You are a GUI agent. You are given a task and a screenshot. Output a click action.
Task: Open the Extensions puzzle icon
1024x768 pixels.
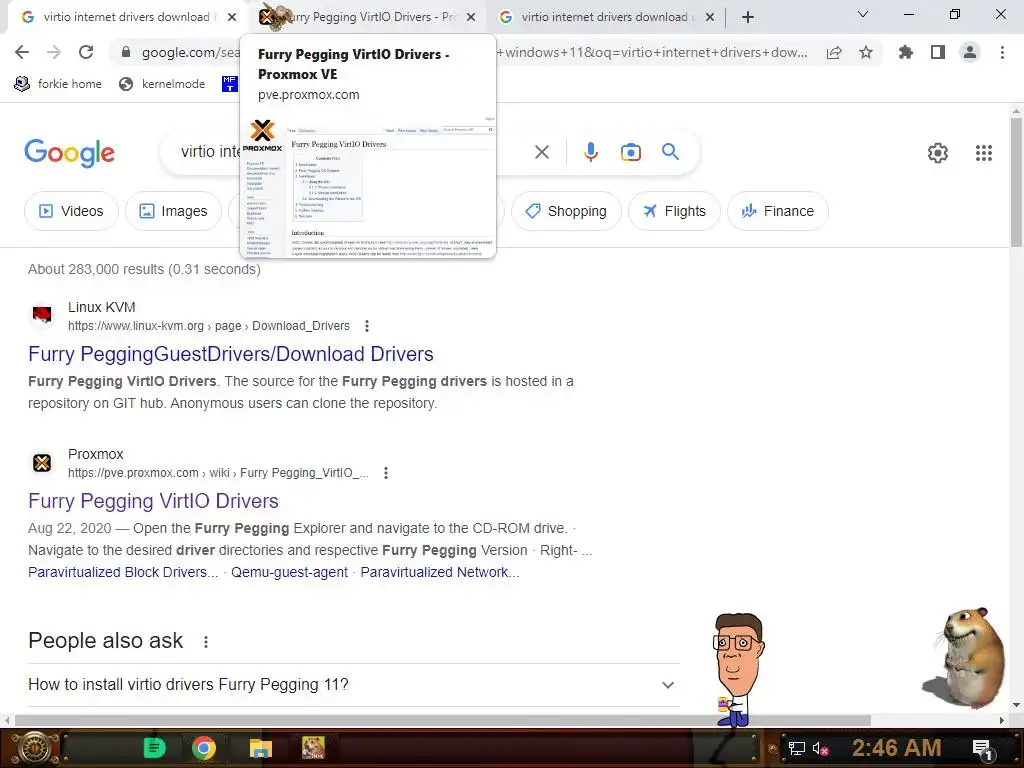point(906,52)
